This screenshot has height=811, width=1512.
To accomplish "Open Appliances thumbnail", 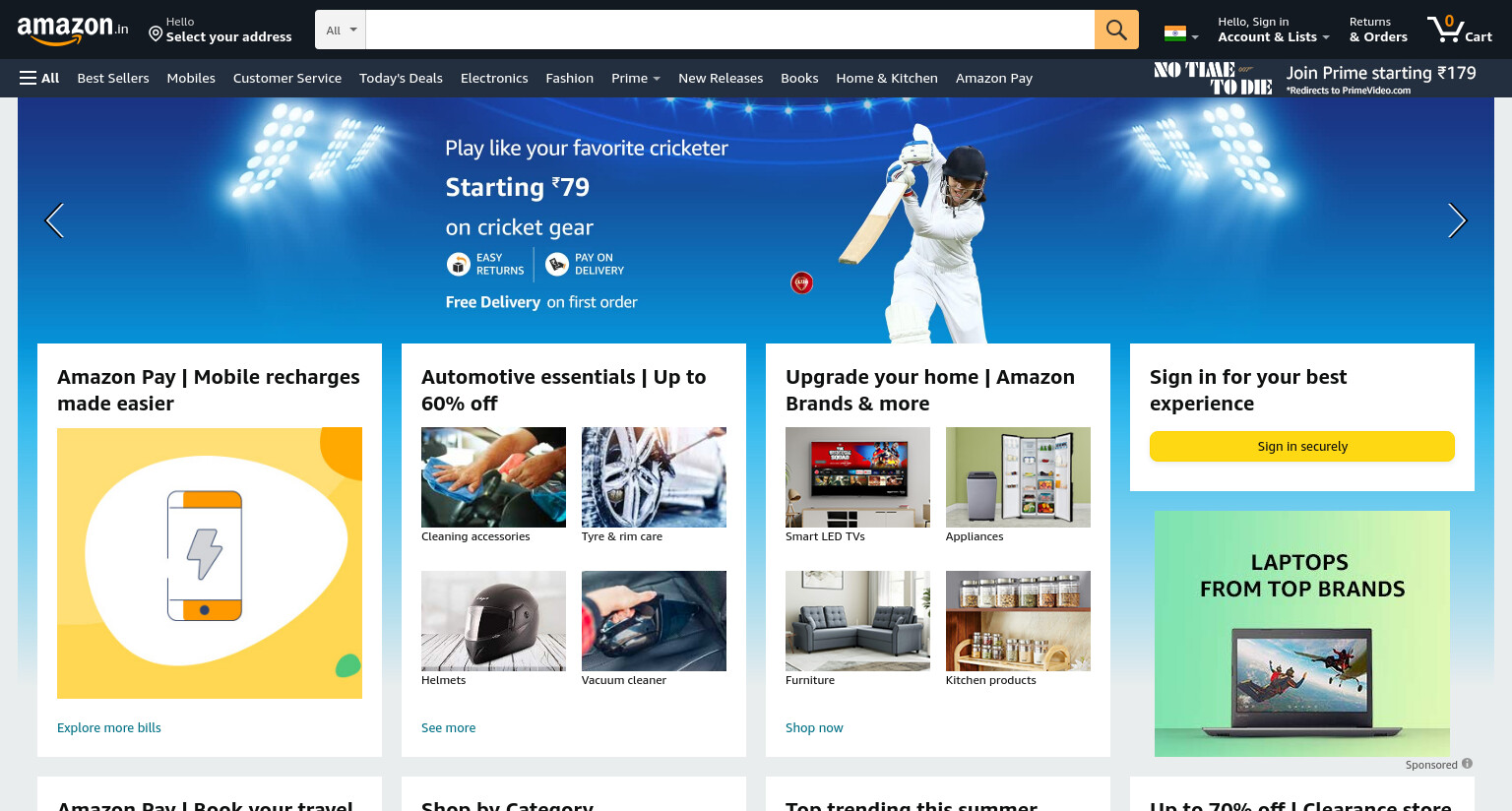I will click(x=1018, y=477).
